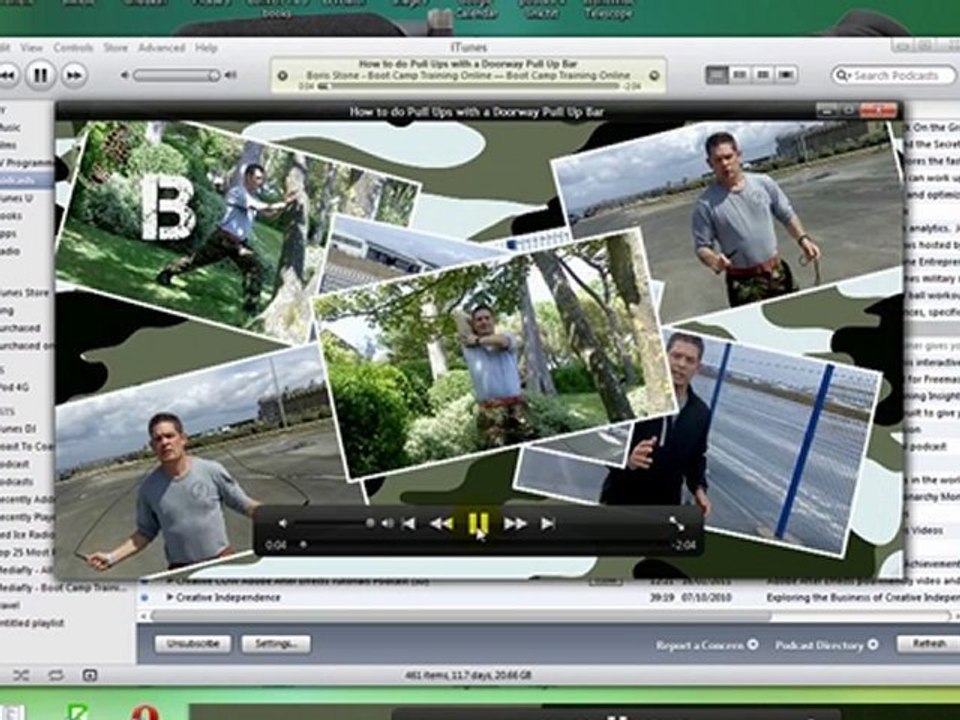Viewport: 960px width, 720px height.
Task: Switch to the first list view button
Action: pyautogui.click(x=717, y=75)
